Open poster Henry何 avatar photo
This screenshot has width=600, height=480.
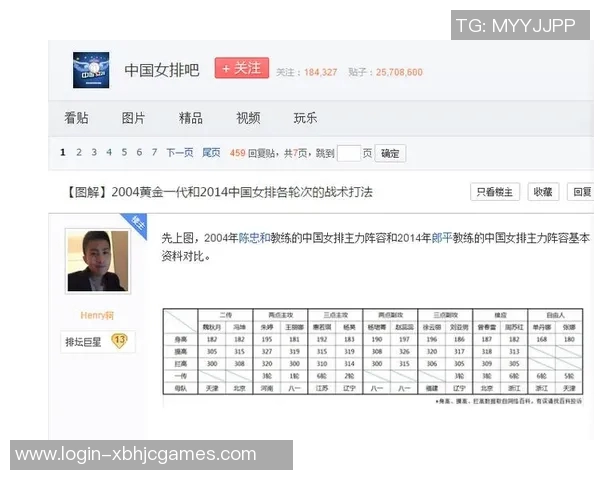click(97, 261)
